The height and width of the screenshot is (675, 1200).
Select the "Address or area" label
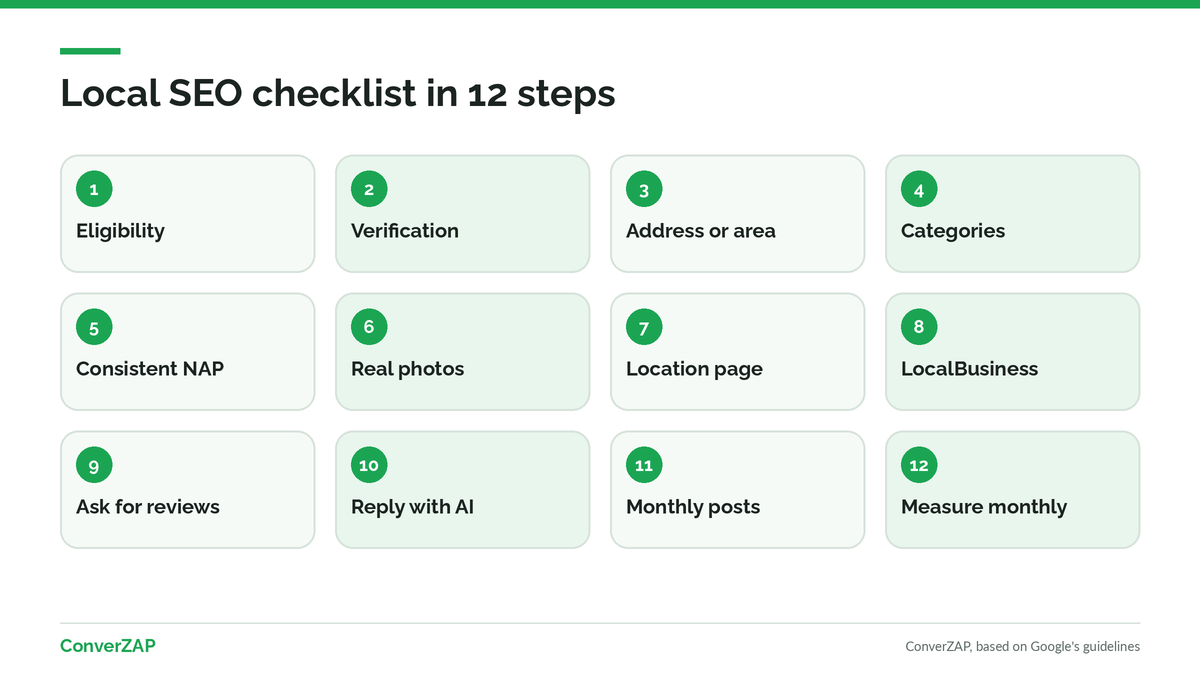(701, 231)
